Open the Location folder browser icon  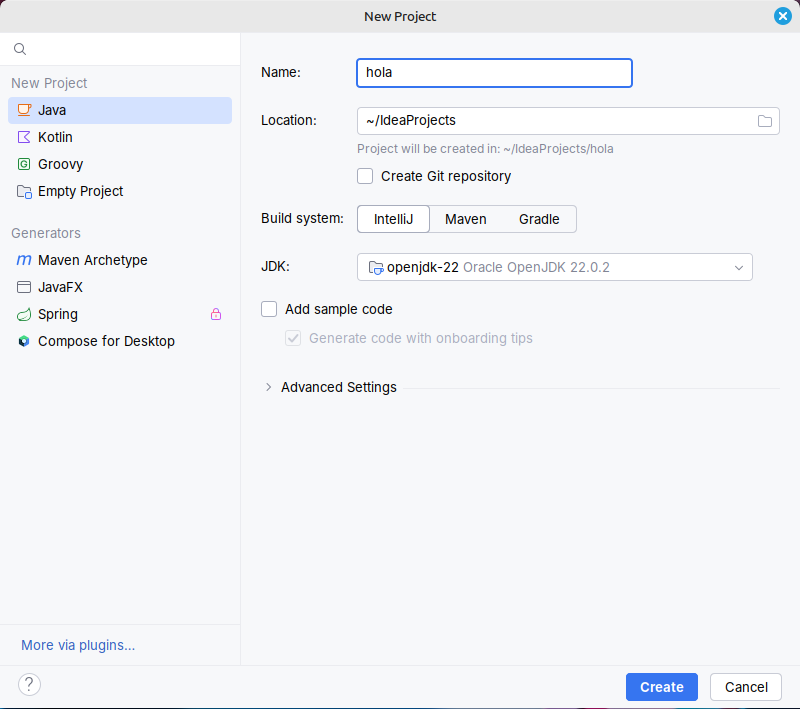pyautogui.click(x=765, y=120)
